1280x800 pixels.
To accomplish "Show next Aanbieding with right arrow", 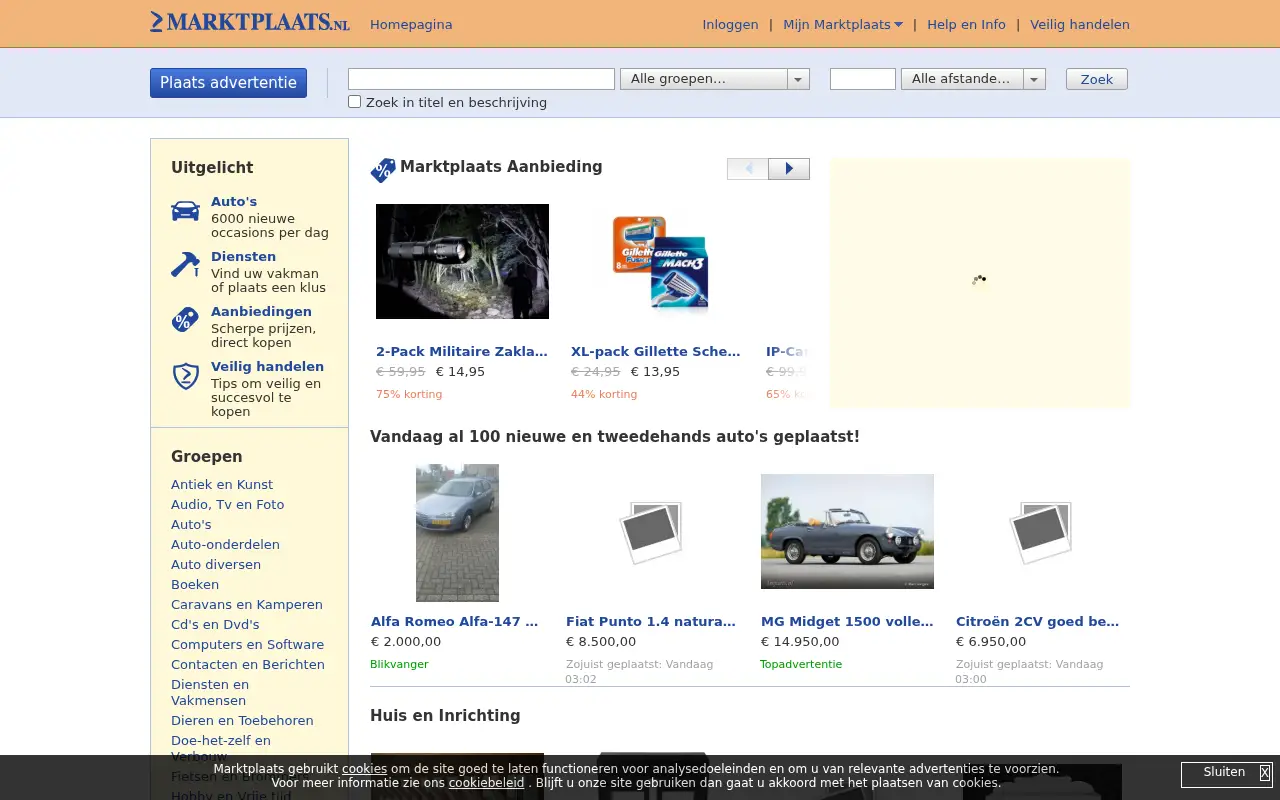I will coord(789,169).
